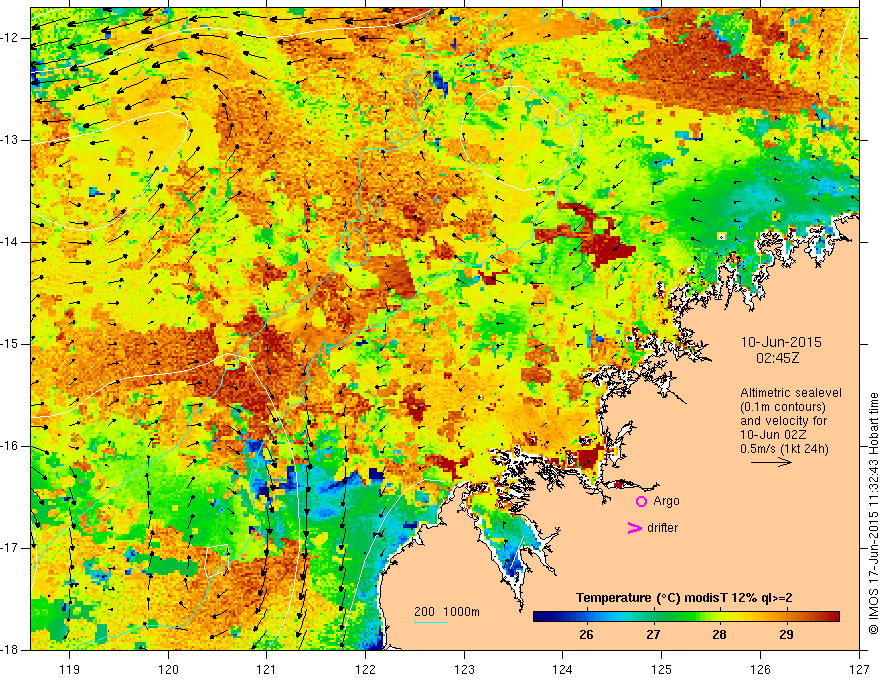880x680 pixels.
Task: Click longitude axis label 127
Action: (859, 669)
